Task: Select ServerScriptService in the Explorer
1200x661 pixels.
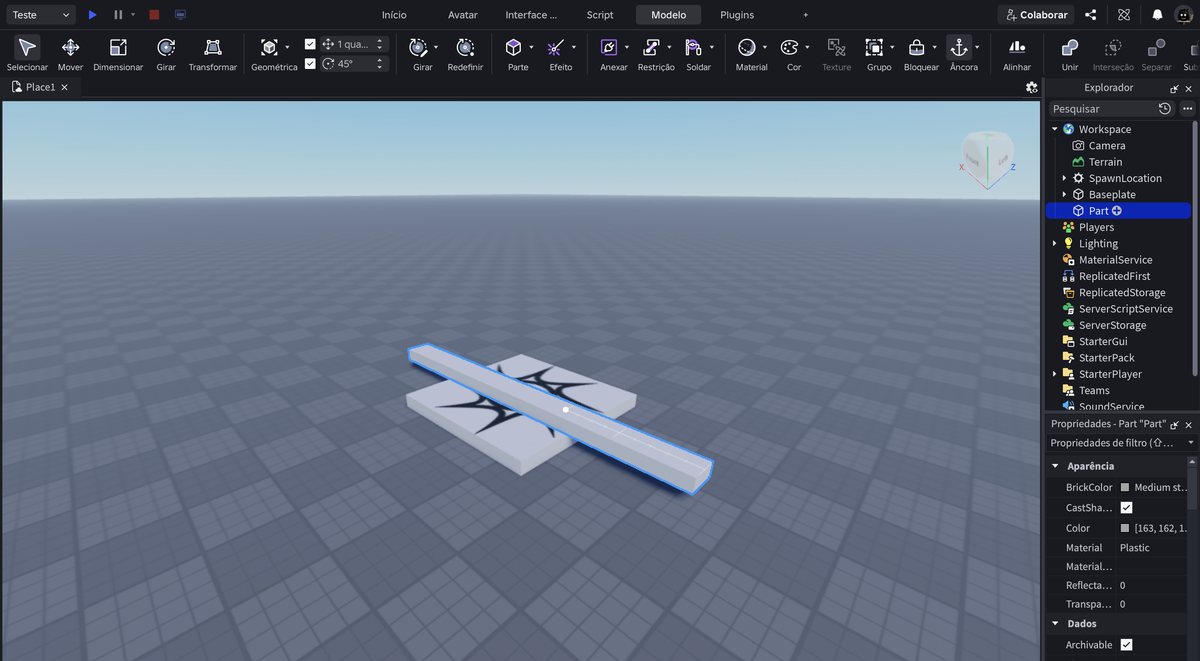Action: (x=1125, y=309)
